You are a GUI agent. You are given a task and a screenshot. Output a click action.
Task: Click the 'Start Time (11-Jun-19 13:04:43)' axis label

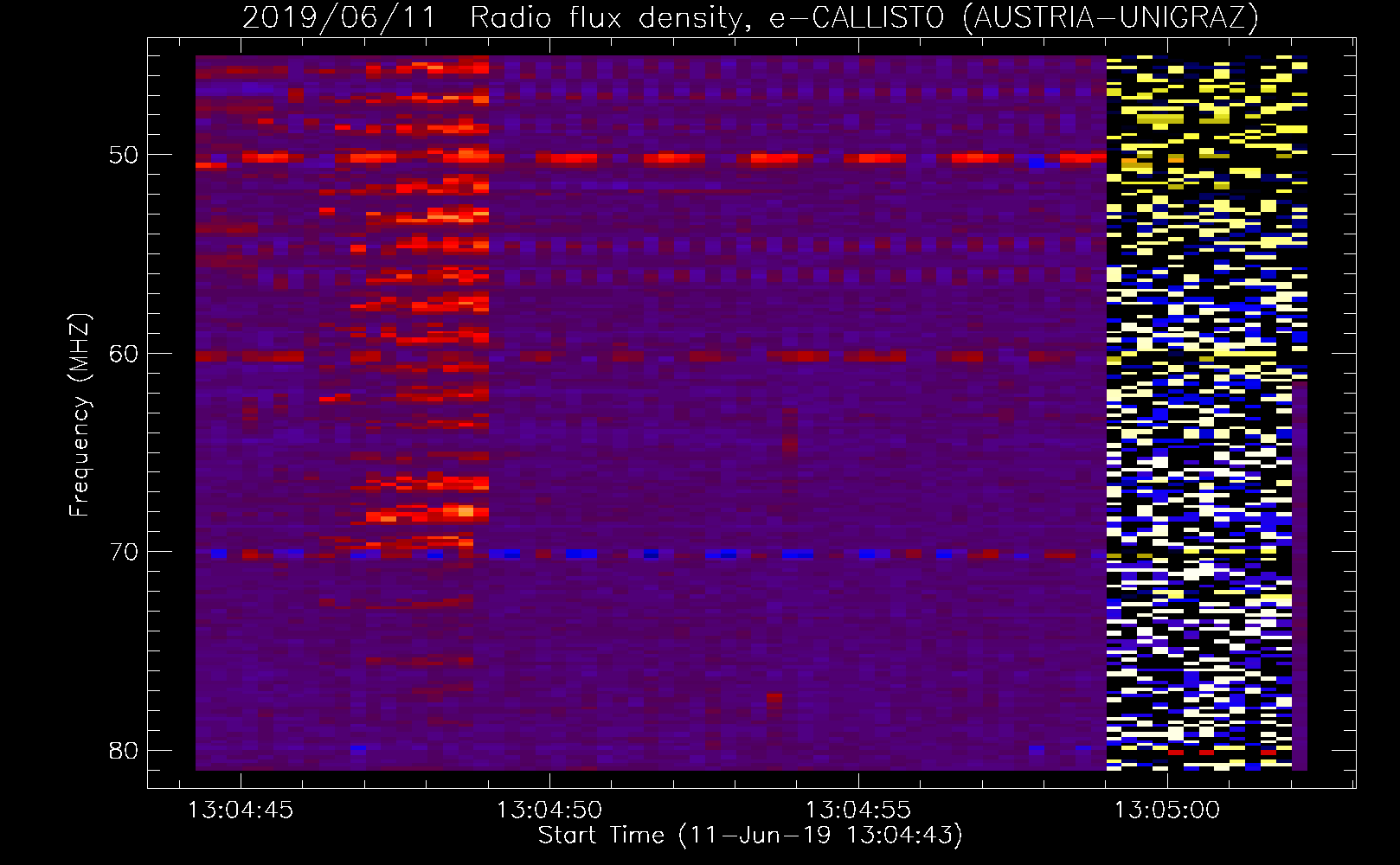tap(750, 836)
